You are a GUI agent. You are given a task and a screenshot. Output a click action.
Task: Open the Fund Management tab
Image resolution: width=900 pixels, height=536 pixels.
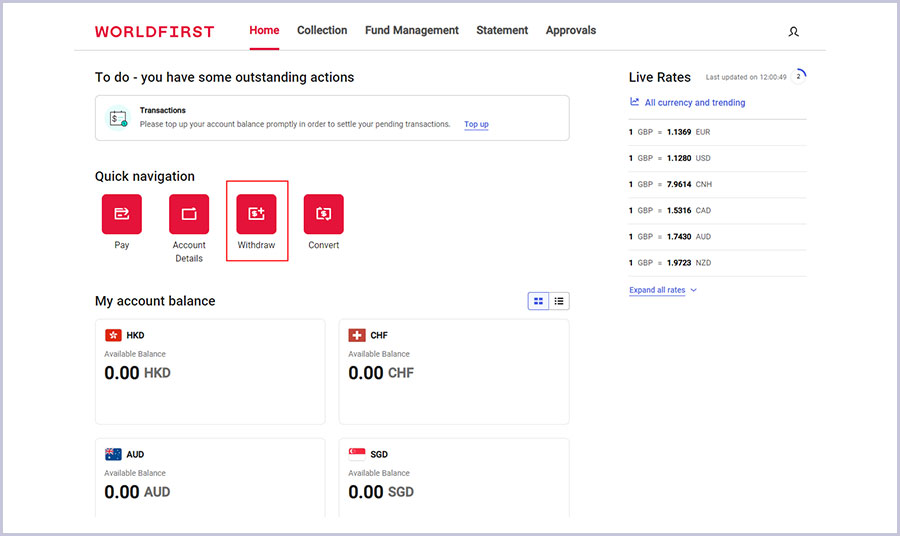(411, 31)
